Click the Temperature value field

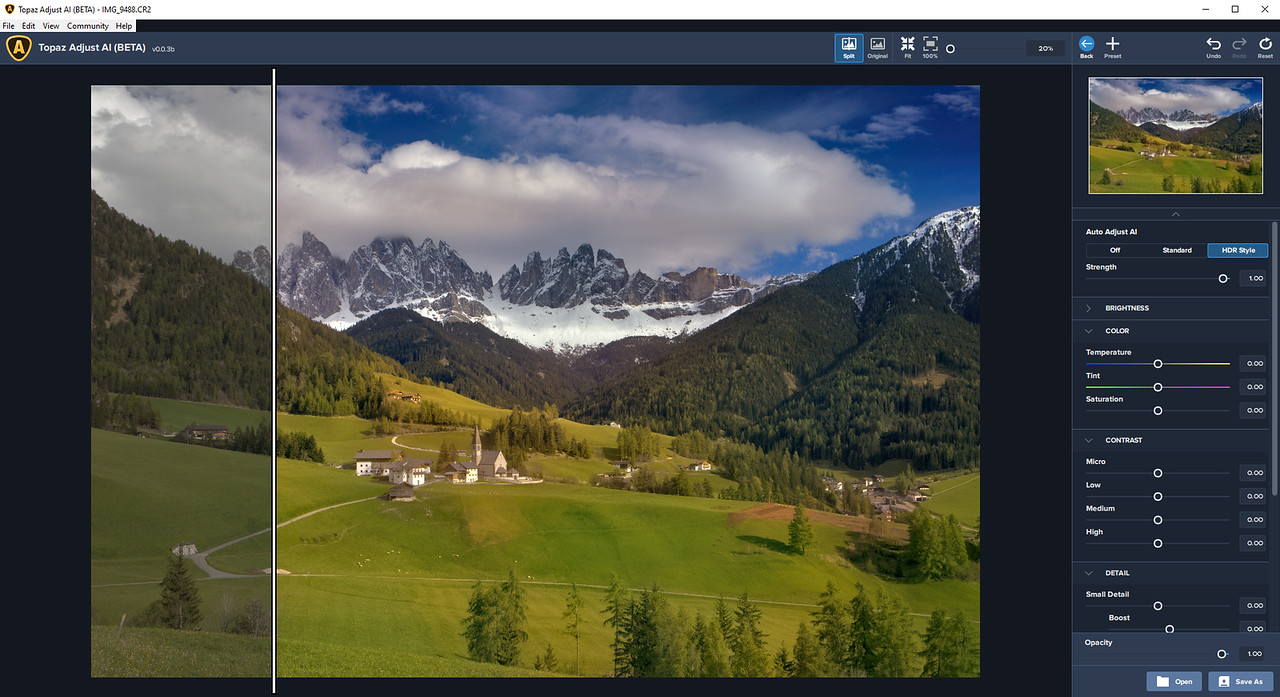pos(1254,364)
